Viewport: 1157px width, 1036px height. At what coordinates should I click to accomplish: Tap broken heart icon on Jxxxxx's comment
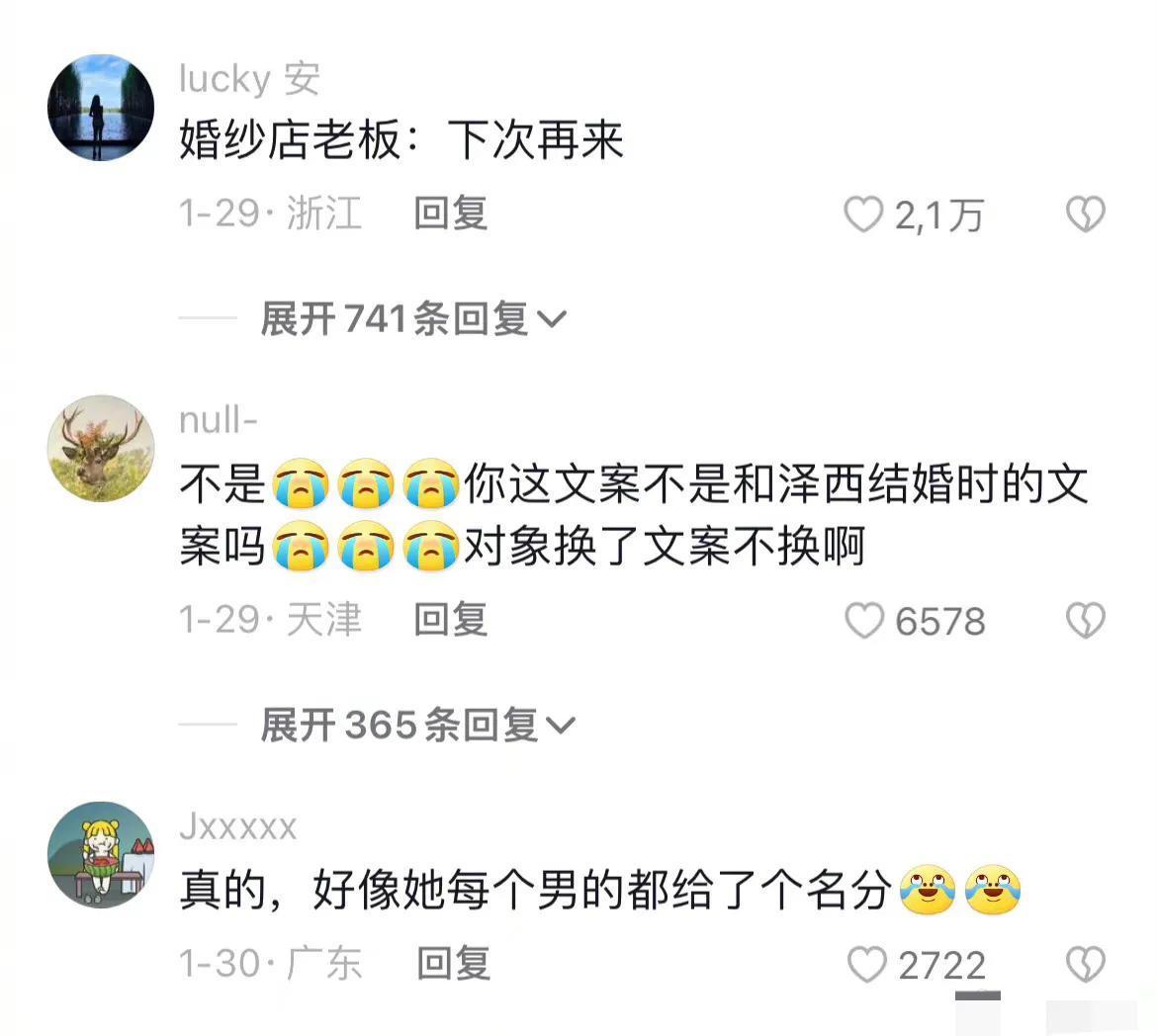(x=1086, y=965)
